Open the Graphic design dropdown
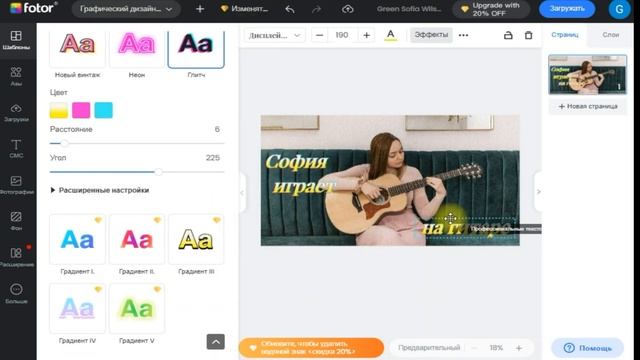 click(126, 9)
